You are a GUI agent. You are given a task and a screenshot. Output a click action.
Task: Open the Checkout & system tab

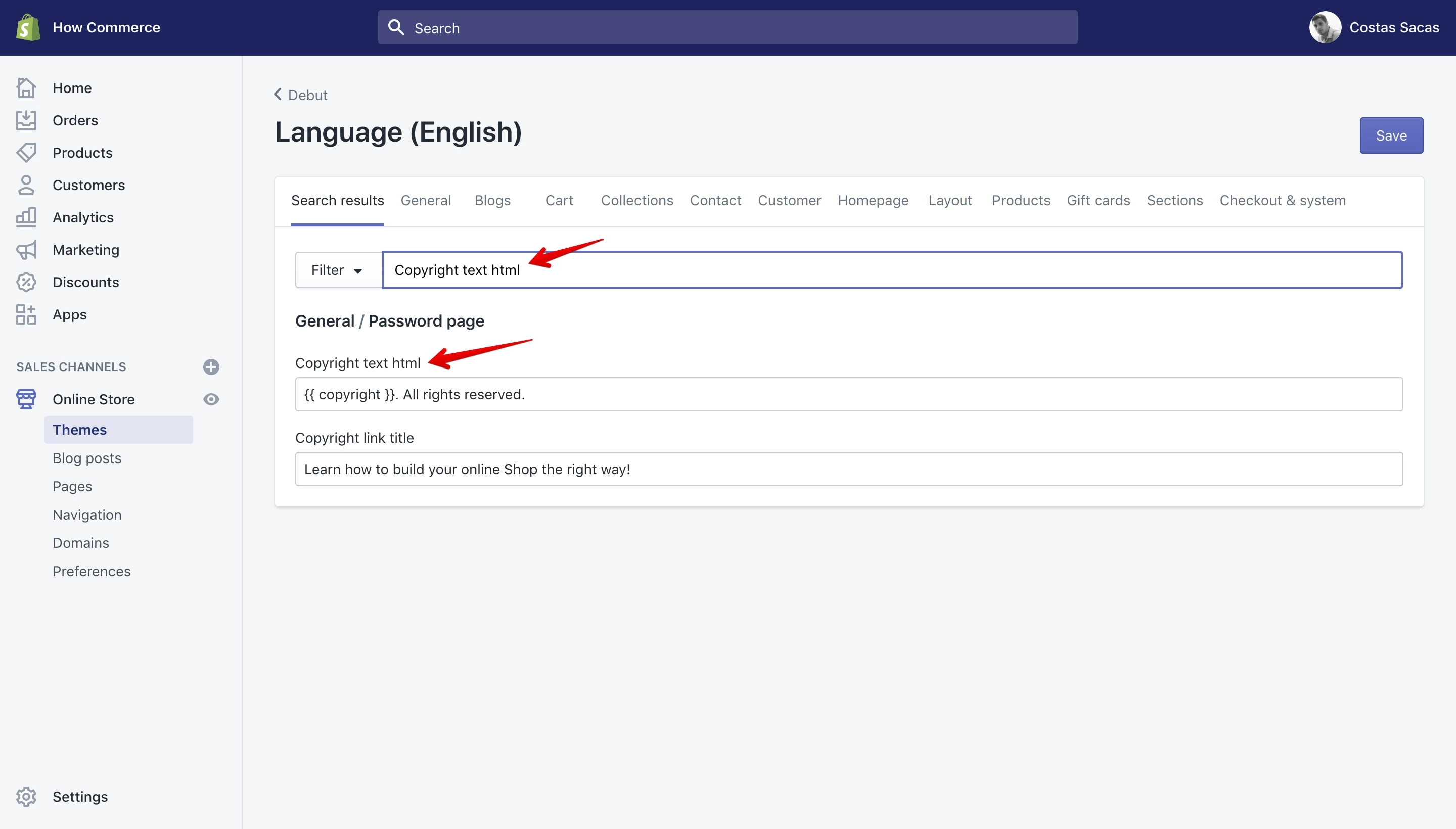click(1283, 200)
